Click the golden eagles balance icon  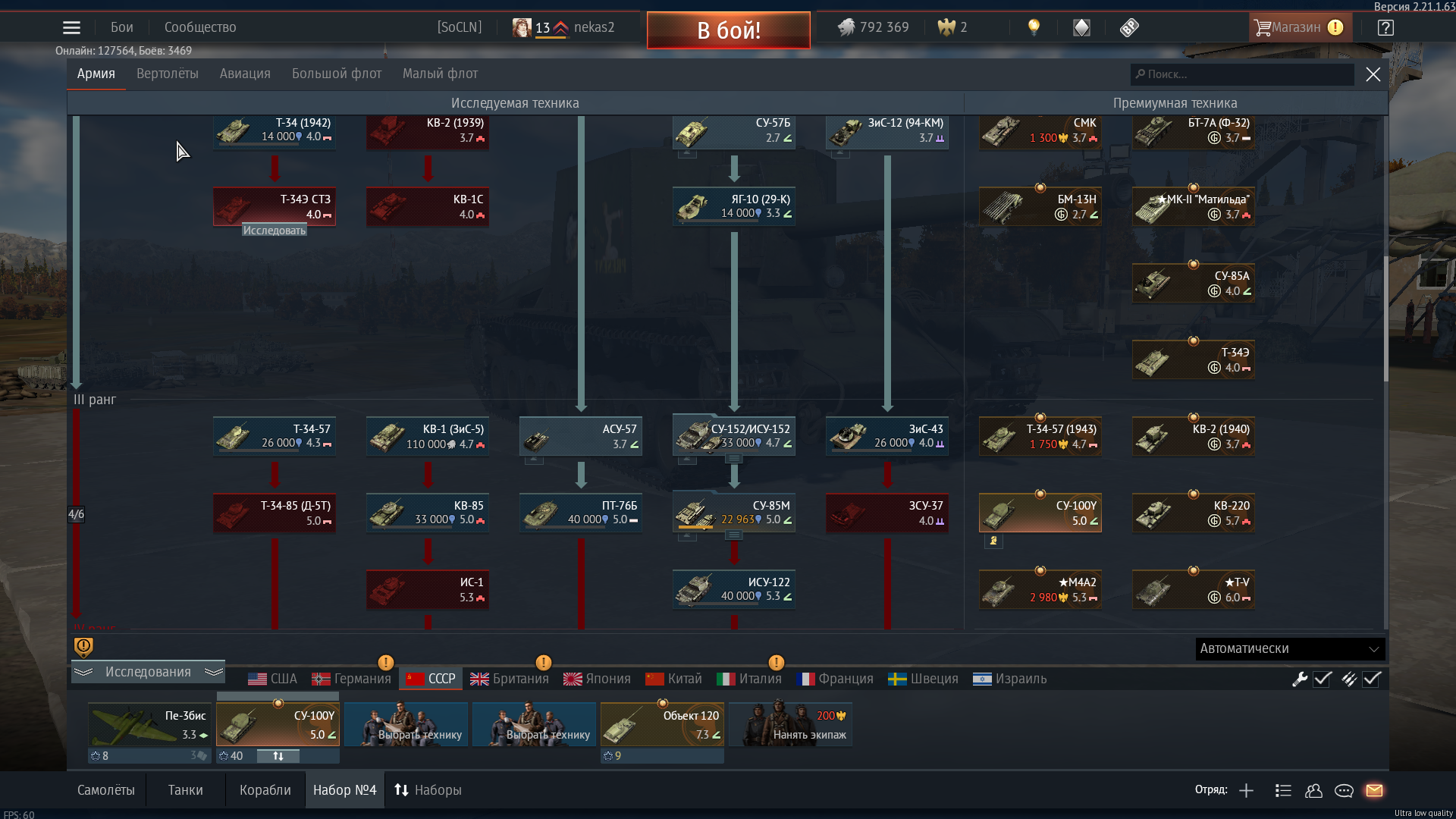click(946, 27)
